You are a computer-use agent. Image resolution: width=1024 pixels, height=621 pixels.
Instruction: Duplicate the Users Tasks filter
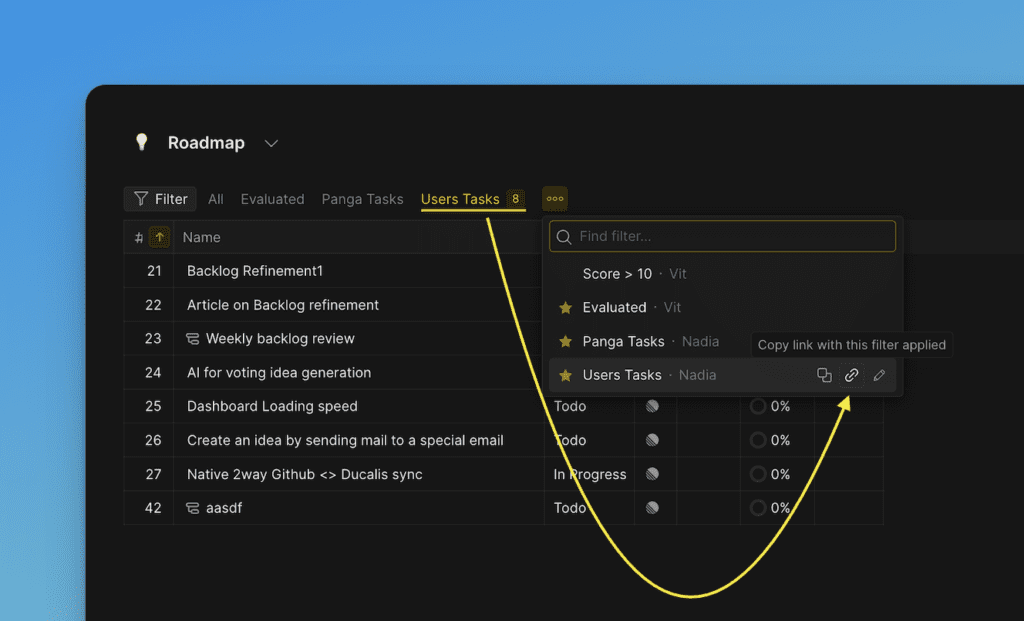click(824, 375)
